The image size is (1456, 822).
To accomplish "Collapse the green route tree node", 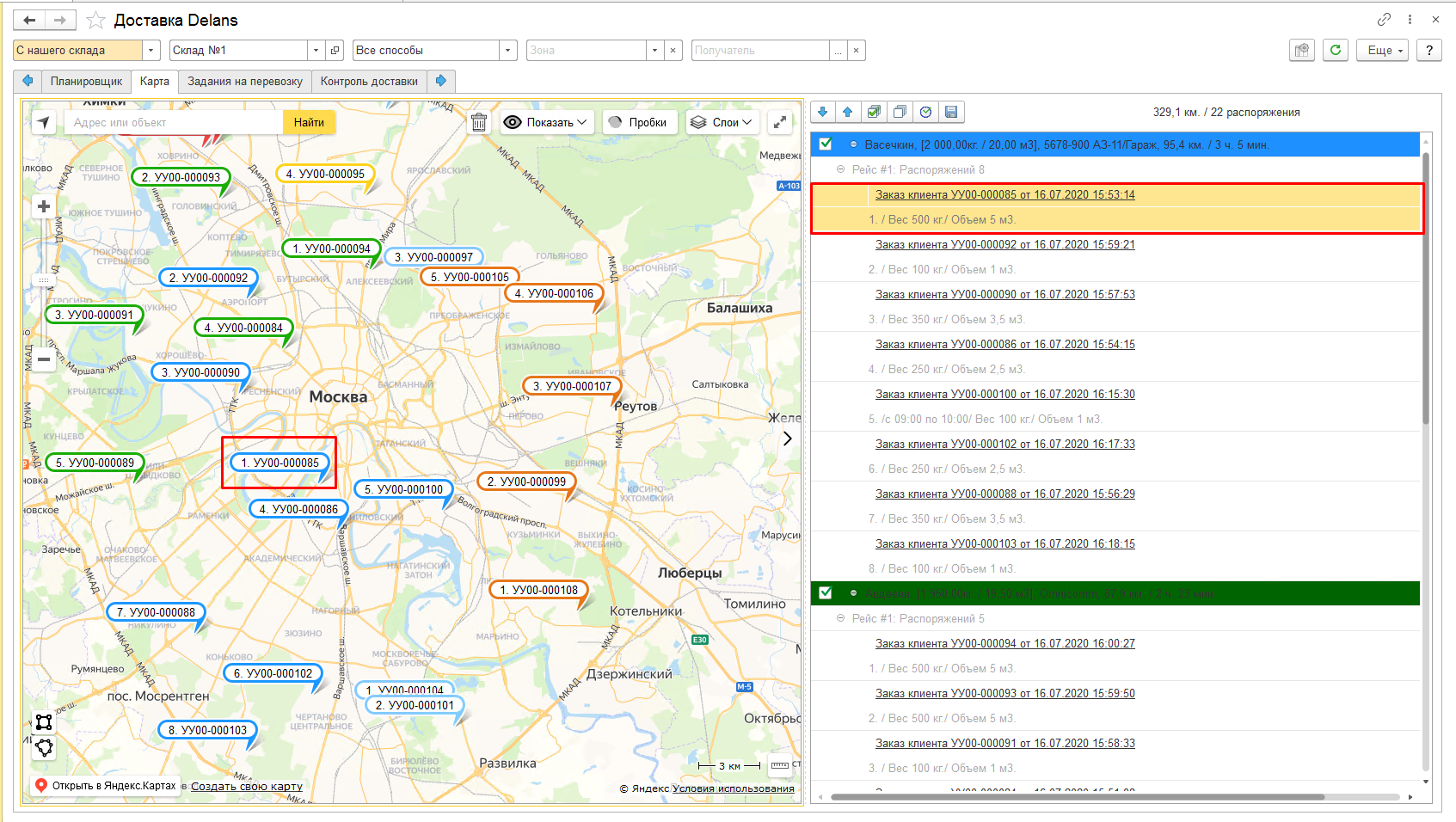I will pos(853,593).
